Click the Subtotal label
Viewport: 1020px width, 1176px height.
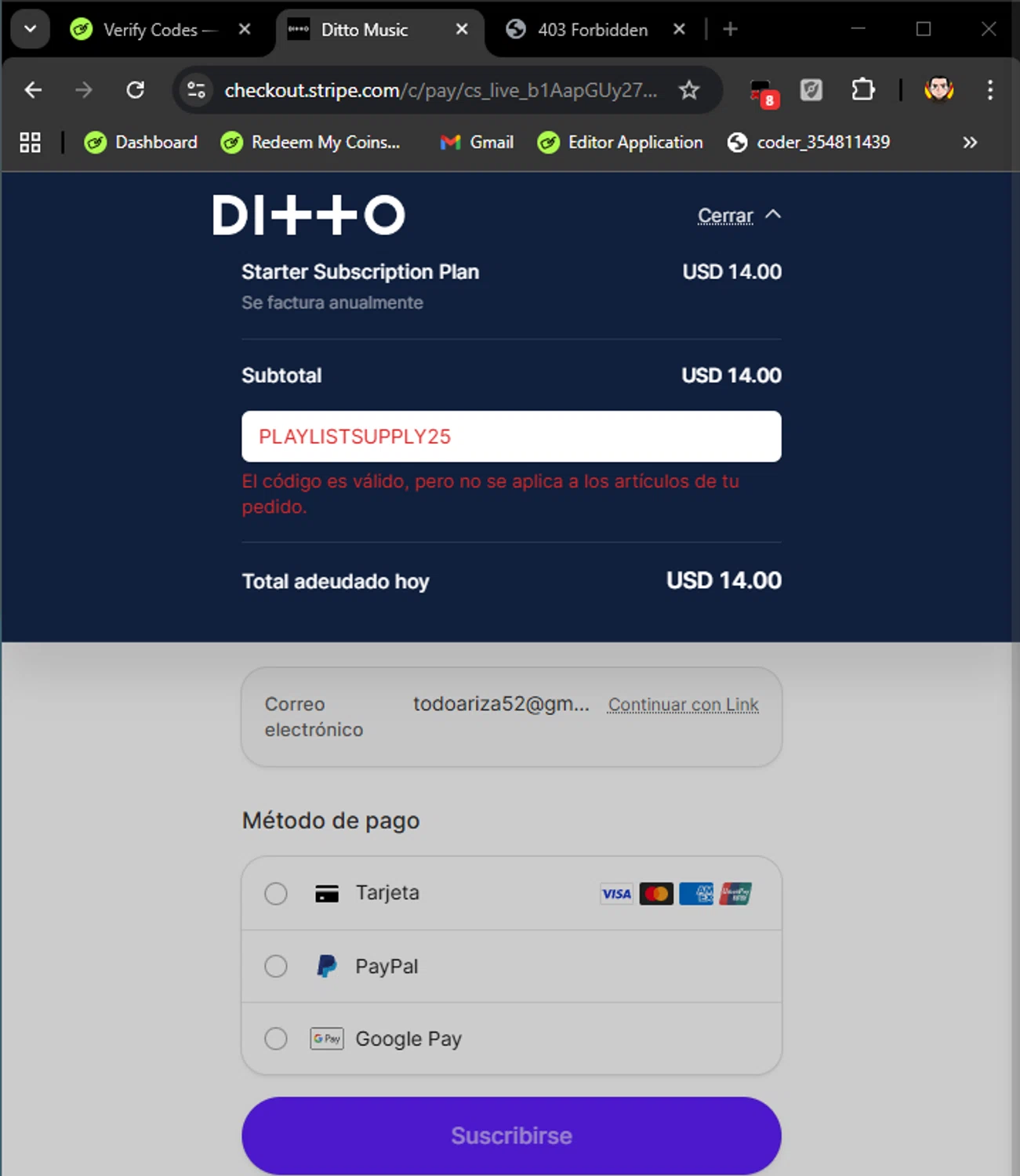[x=281, y=376]
